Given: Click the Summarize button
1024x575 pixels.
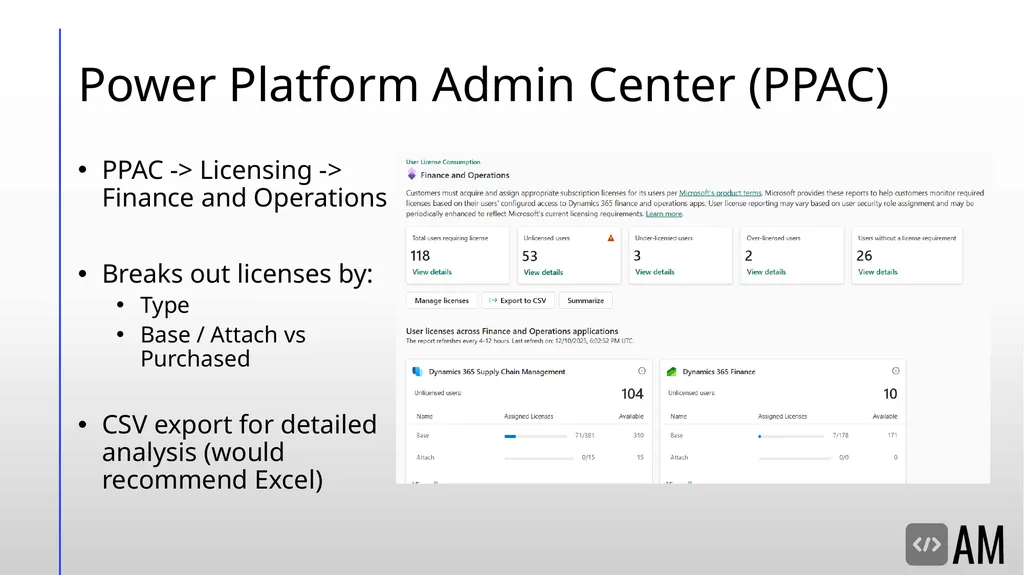Looking at the screenshot, I should 585,301.
